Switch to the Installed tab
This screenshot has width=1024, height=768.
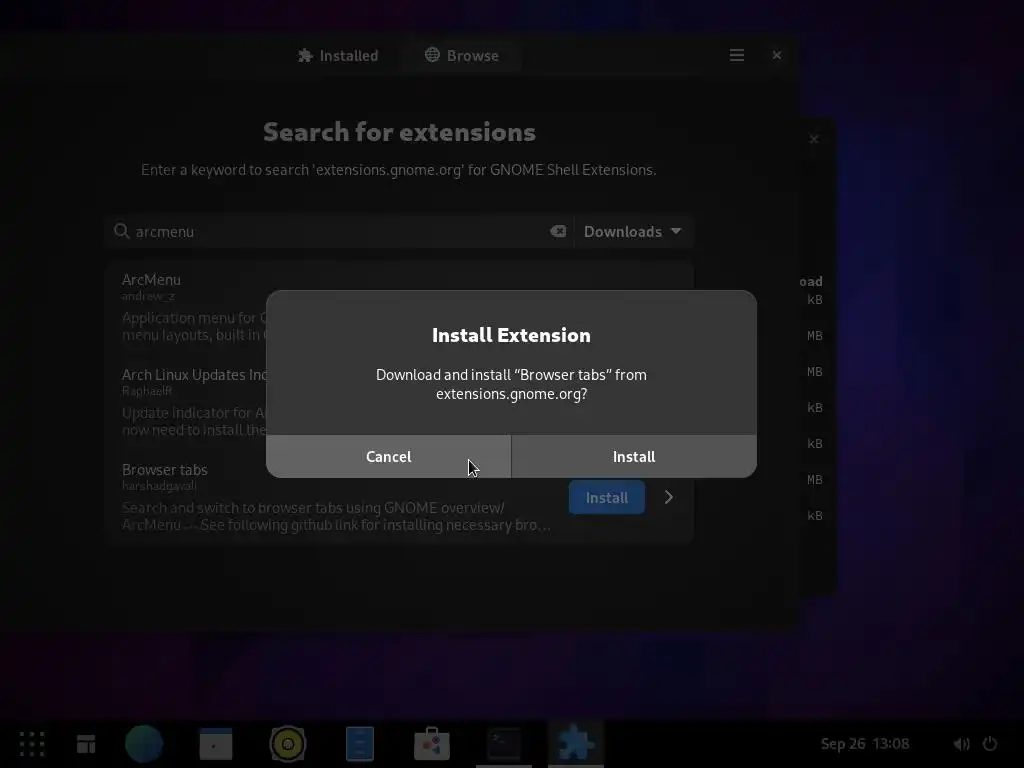tap(338, 56)
